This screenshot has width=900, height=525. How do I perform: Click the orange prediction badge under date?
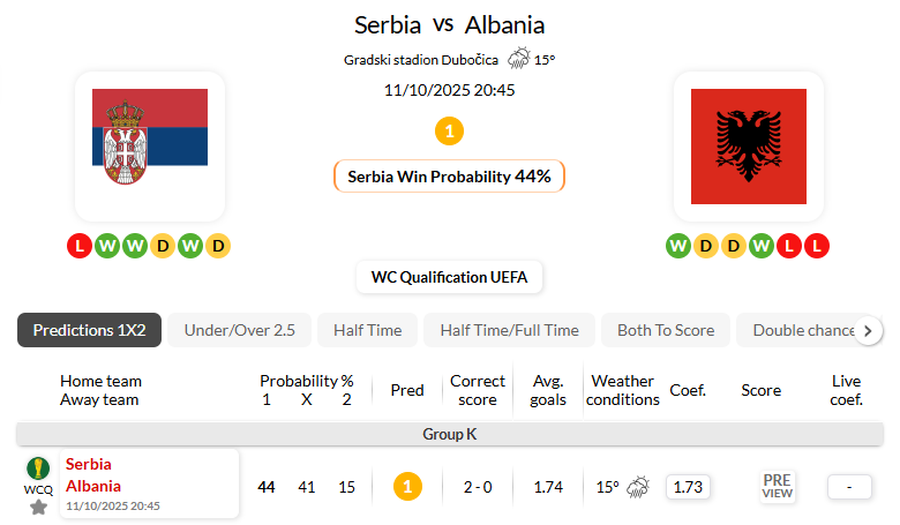449,131
